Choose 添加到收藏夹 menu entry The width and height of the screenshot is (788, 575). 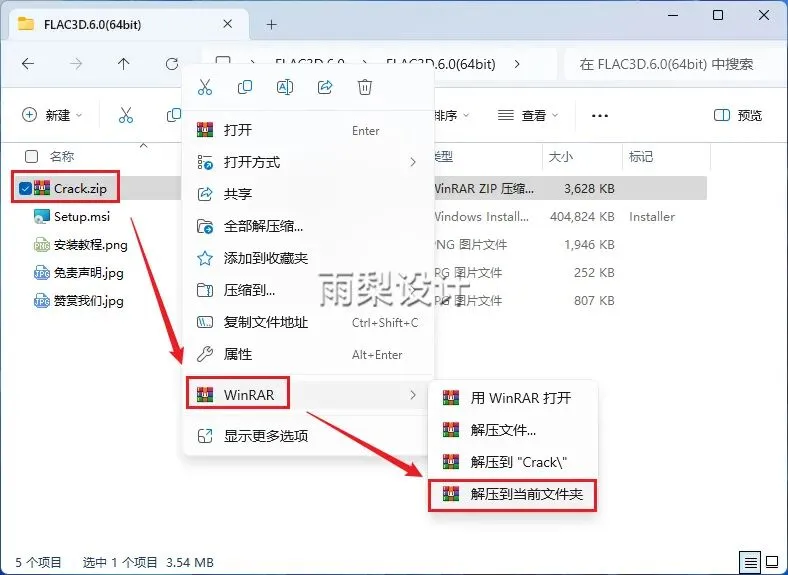click(x=308, y=258)
